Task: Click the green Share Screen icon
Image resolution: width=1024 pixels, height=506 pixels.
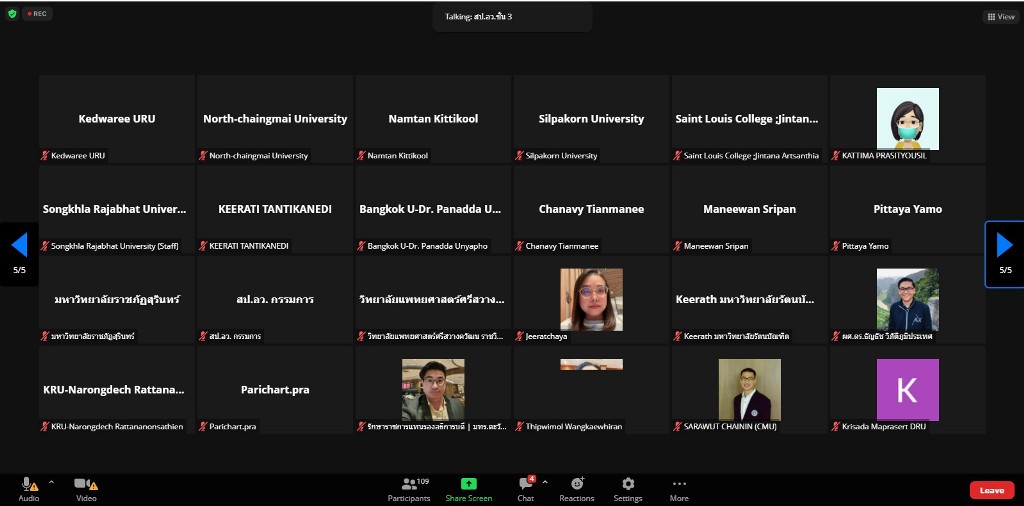Action: point(468,484)
